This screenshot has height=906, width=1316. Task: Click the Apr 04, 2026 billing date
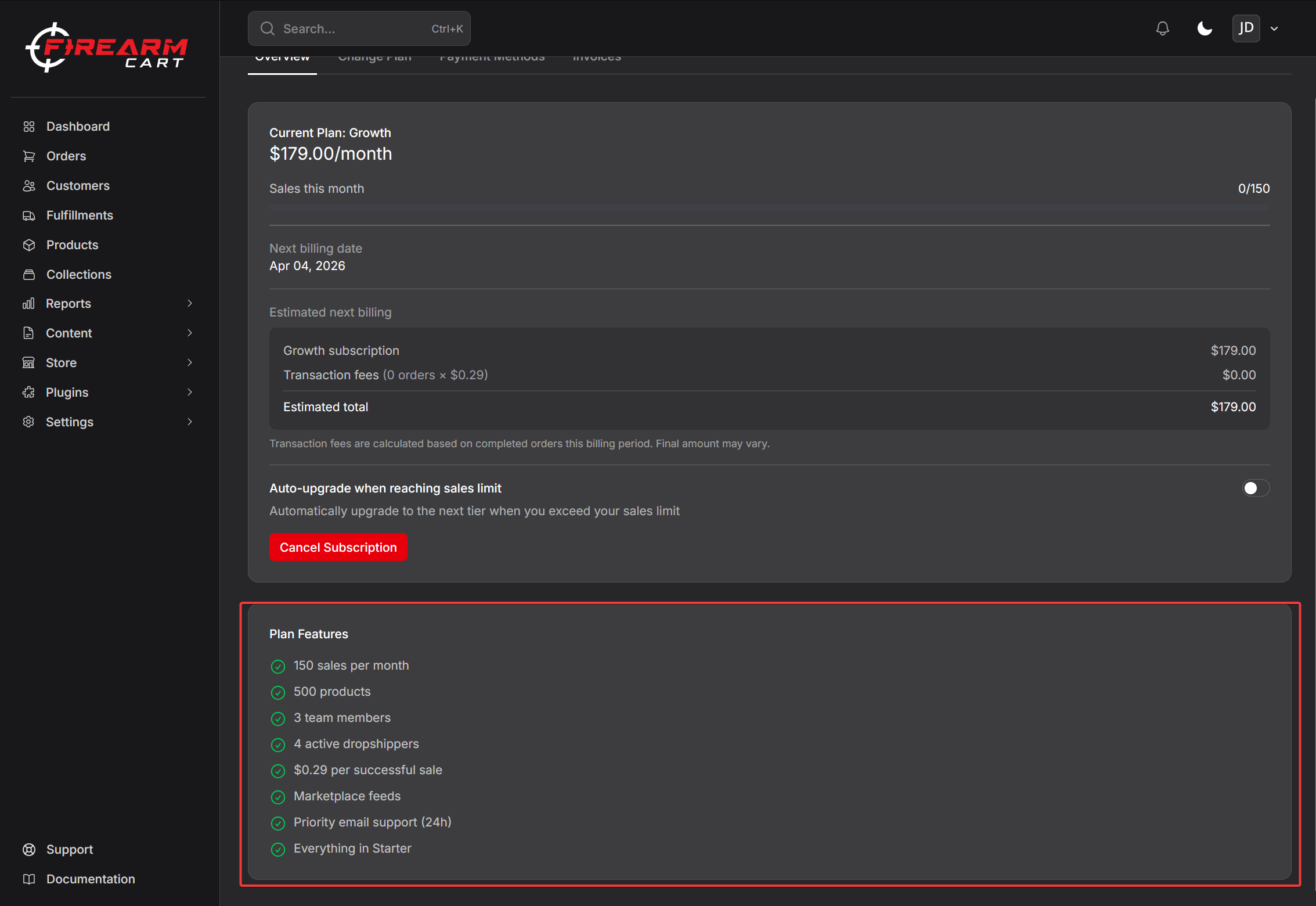[x=307, y=266]
